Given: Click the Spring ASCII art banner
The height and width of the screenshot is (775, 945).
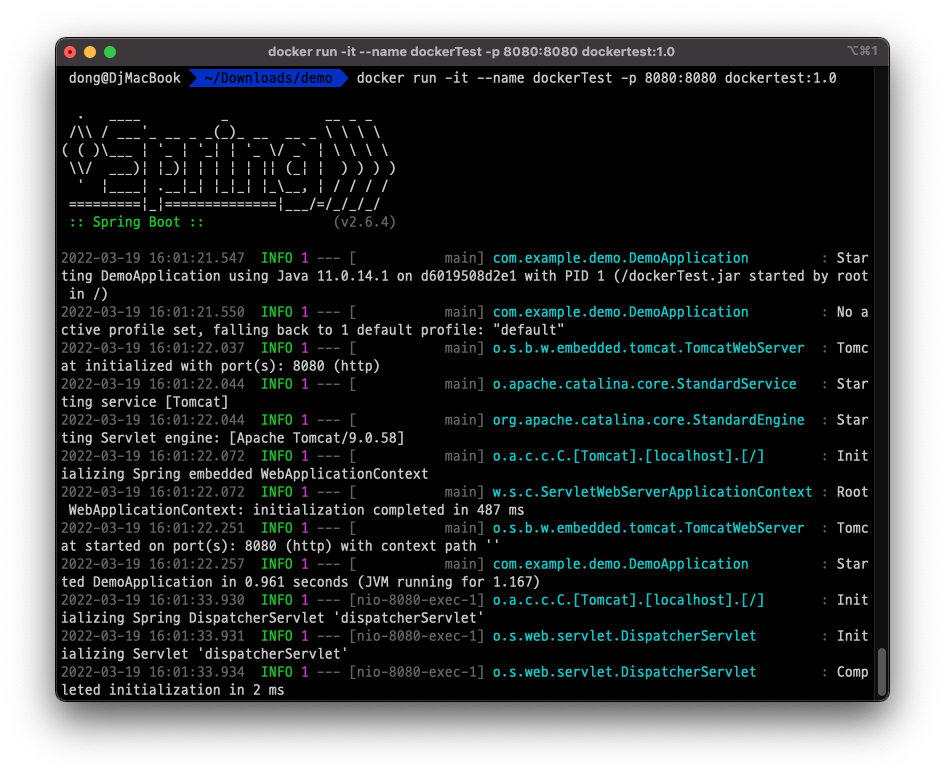Looking at the screenshot, I should click(229, 162).
